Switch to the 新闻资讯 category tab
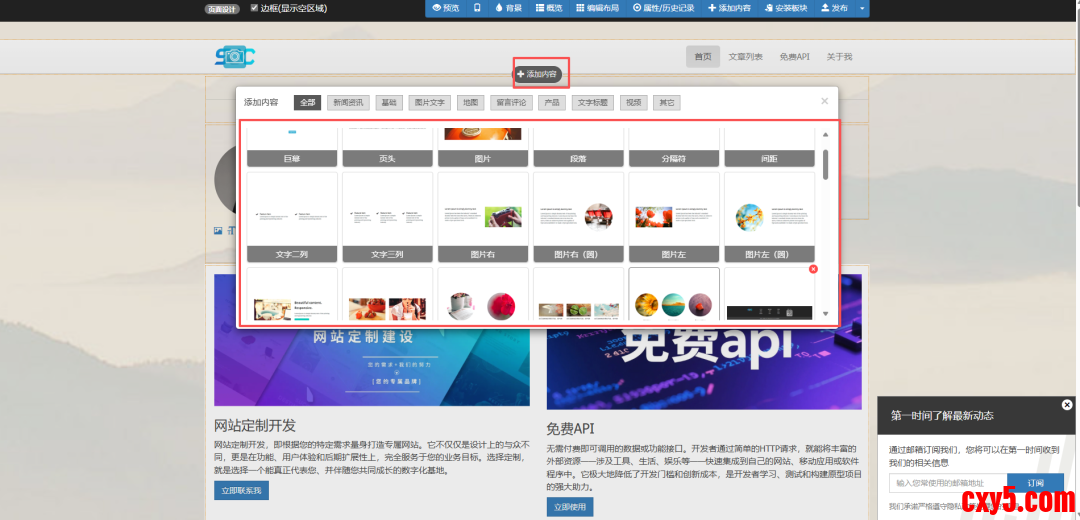The width and height of the screenshot is (1080, 520). (x=347, y=102)
